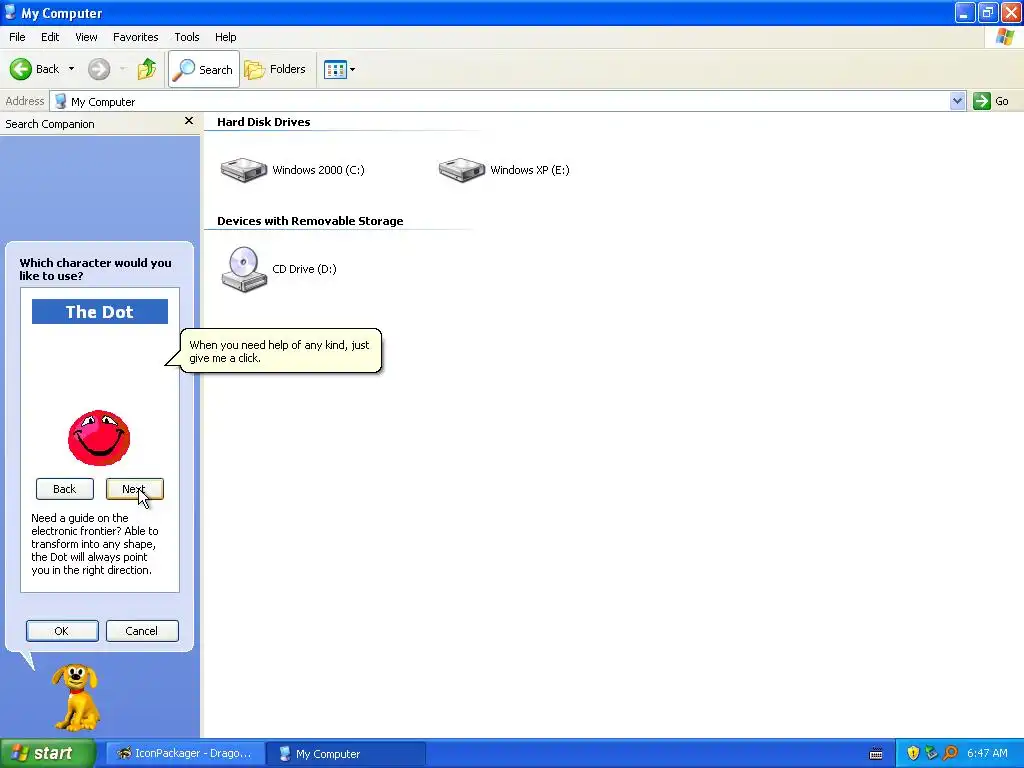Click the red Dot character
The image size is (1024, 768).
coord(99,438)
